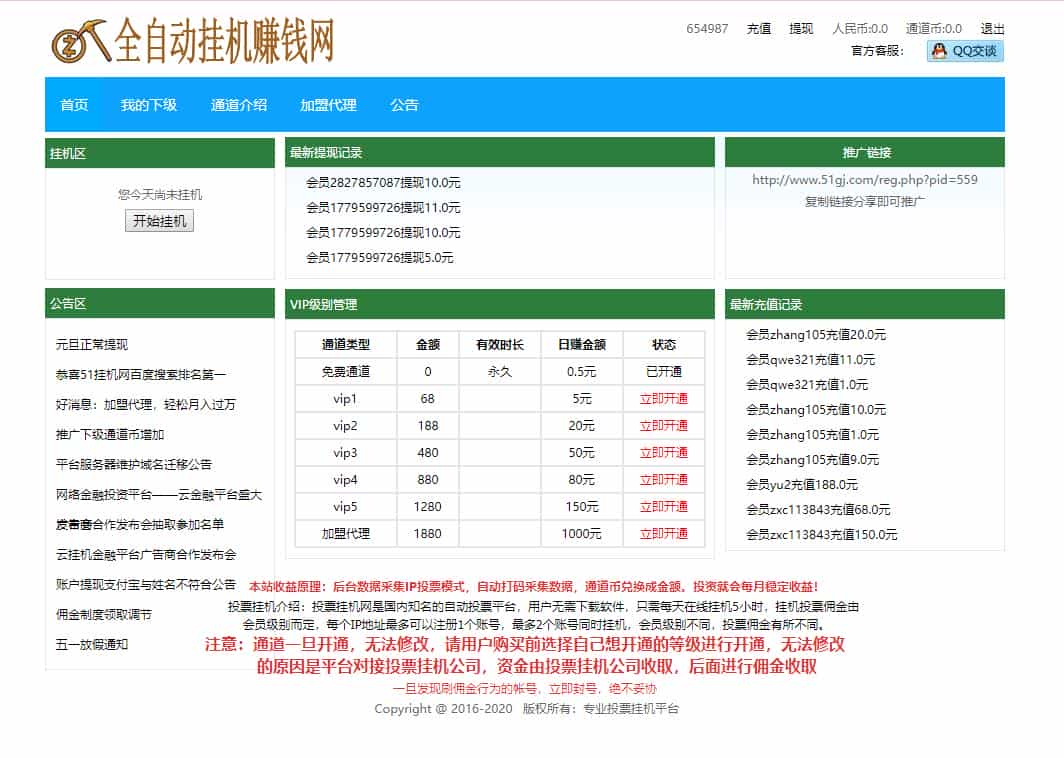Viewport: 1064px width, 759px height.
Task: Open announcement 元旦正常提现
Action: point(92,345)
